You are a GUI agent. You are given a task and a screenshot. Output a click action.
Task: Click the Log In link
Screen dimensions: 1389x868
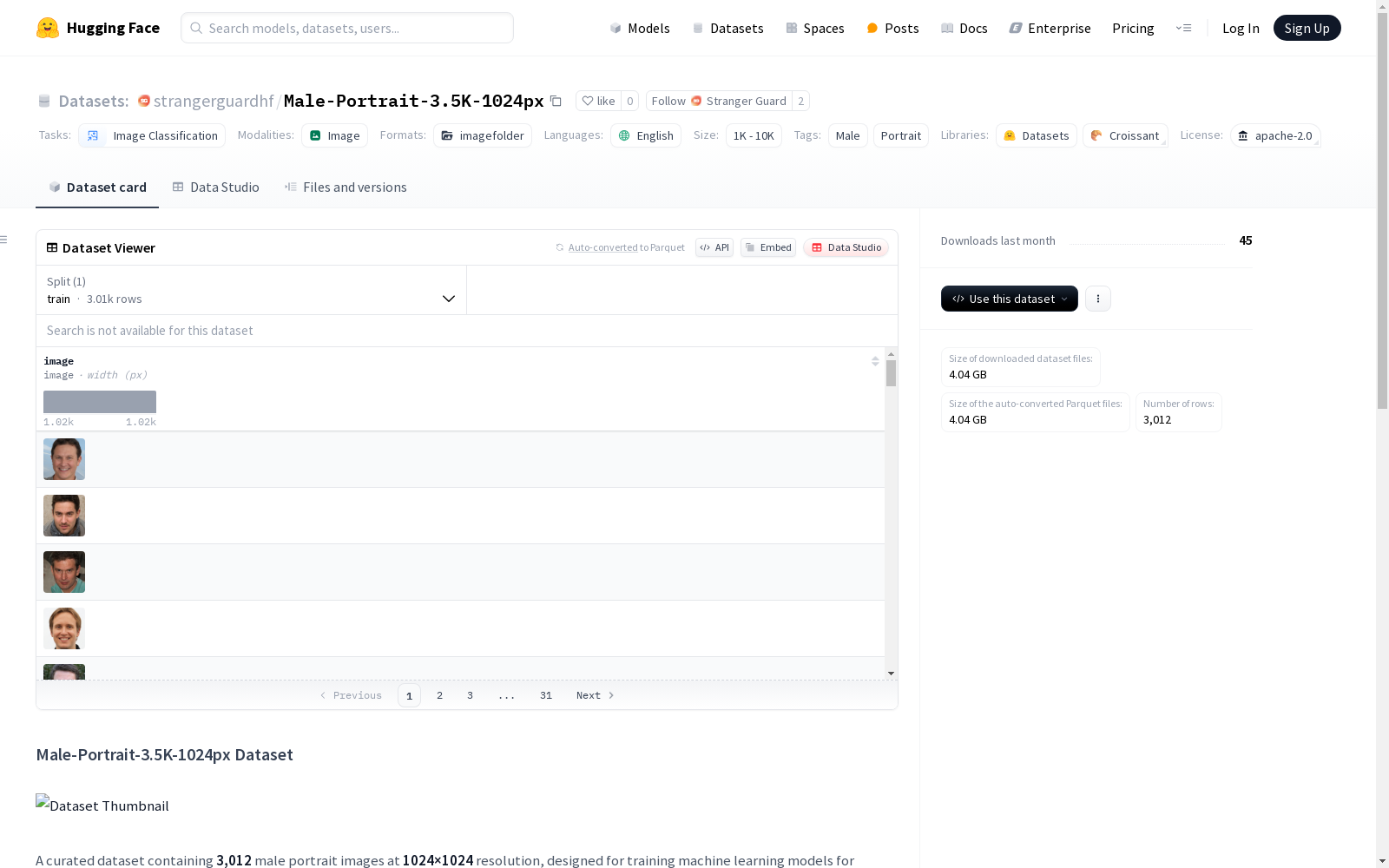pos(1241,28)
